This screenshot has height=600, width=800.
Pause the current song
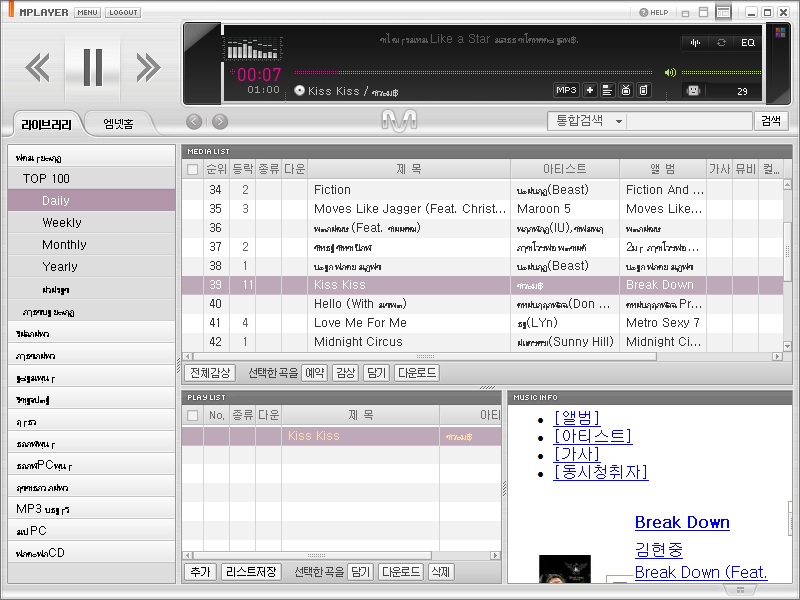click(x=92, y=67)
